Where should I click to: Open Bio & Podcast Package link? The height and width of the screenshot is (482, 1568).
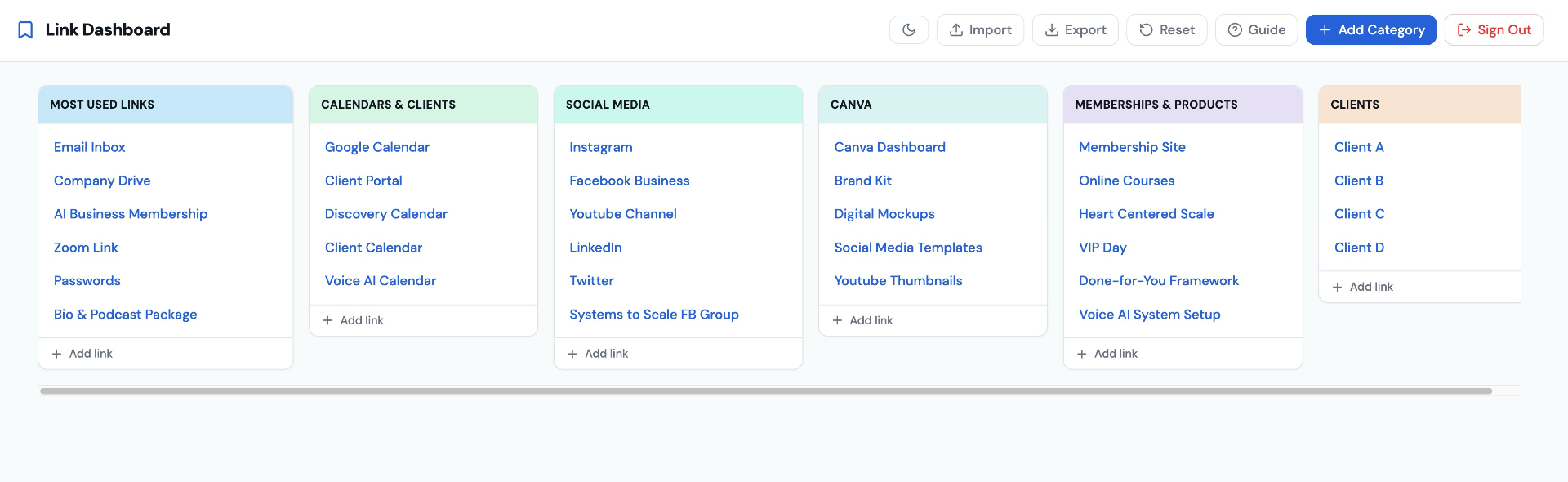(x=126, y=315)
